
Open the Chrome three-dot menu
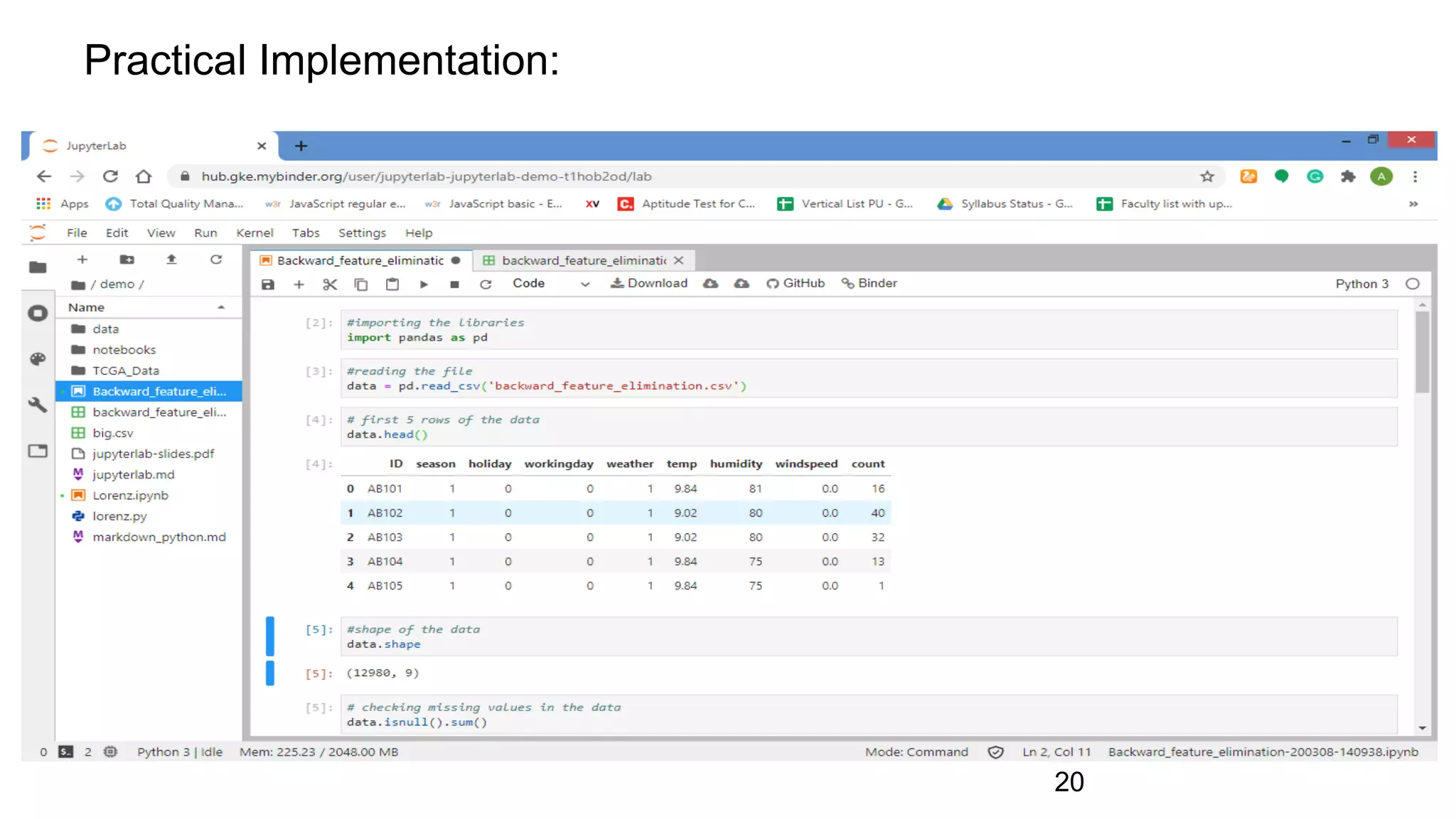coord(1415,176)
